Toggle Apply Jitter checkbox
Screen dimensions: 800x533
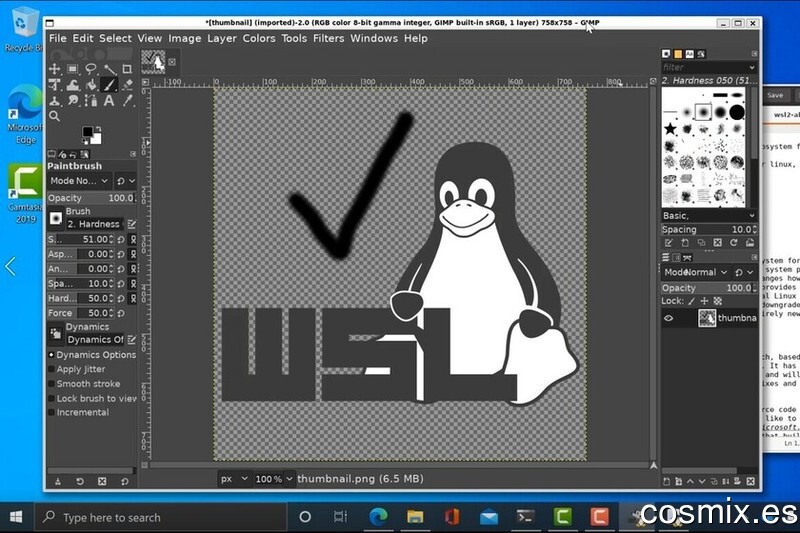[52, 369]
